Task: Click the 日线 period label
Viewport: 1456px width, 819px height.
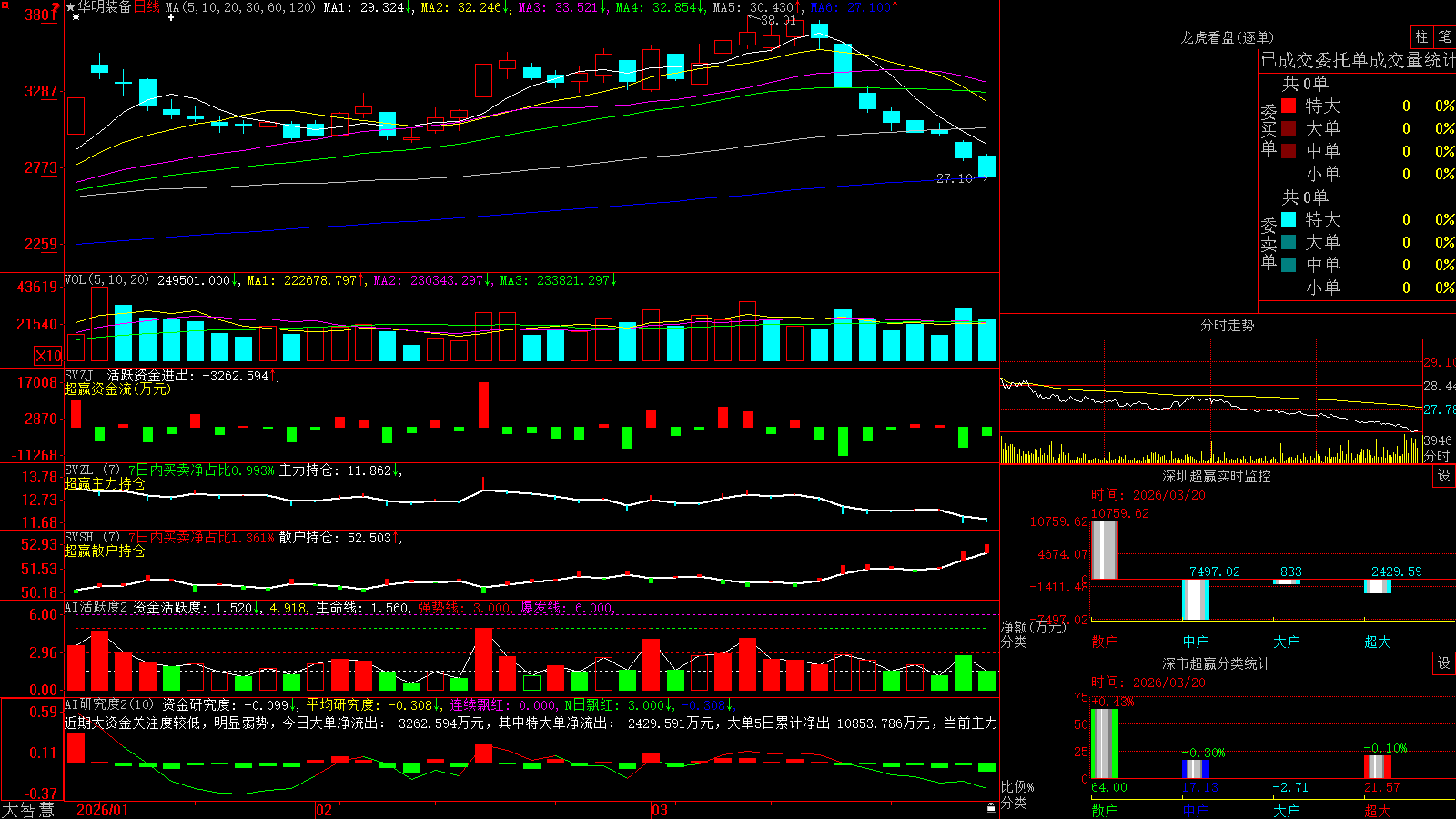Action: click(147, 7)
